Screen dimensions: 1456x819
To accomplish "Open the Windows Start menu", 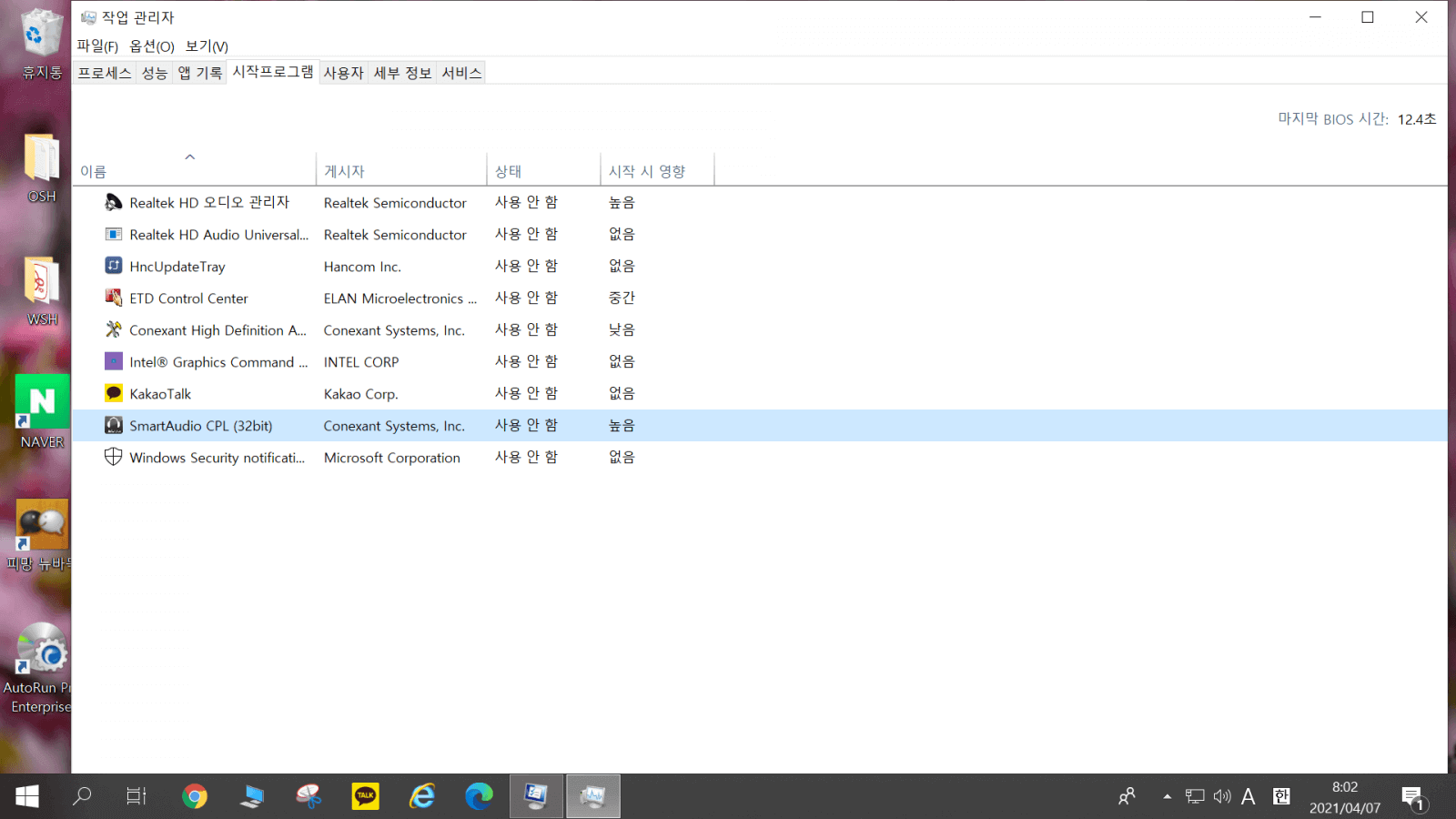I will (x=27, y=796).
